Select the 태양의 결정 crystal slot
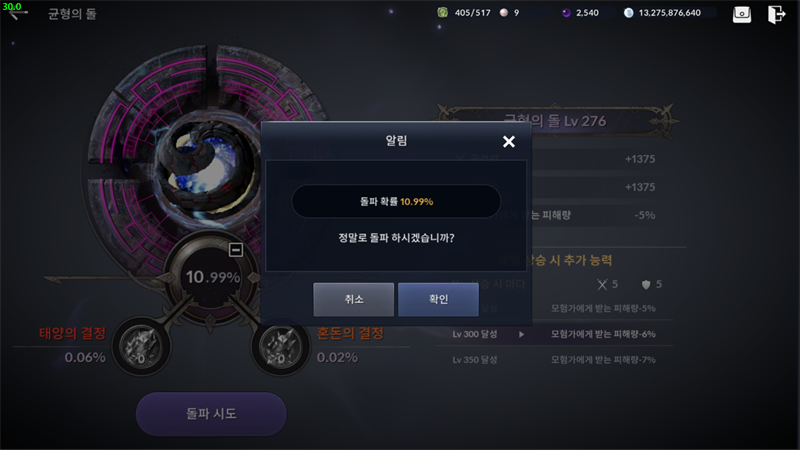800x450 pixels. [x=141, y=347]
